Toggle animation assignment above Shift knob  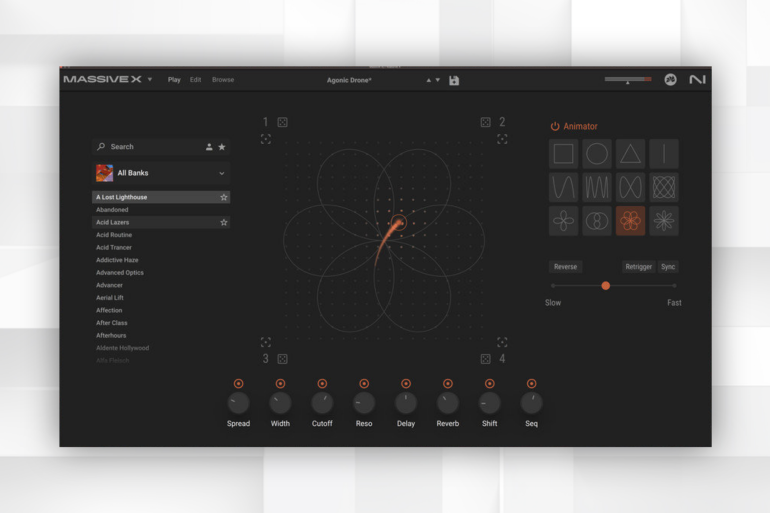[490, 383]
